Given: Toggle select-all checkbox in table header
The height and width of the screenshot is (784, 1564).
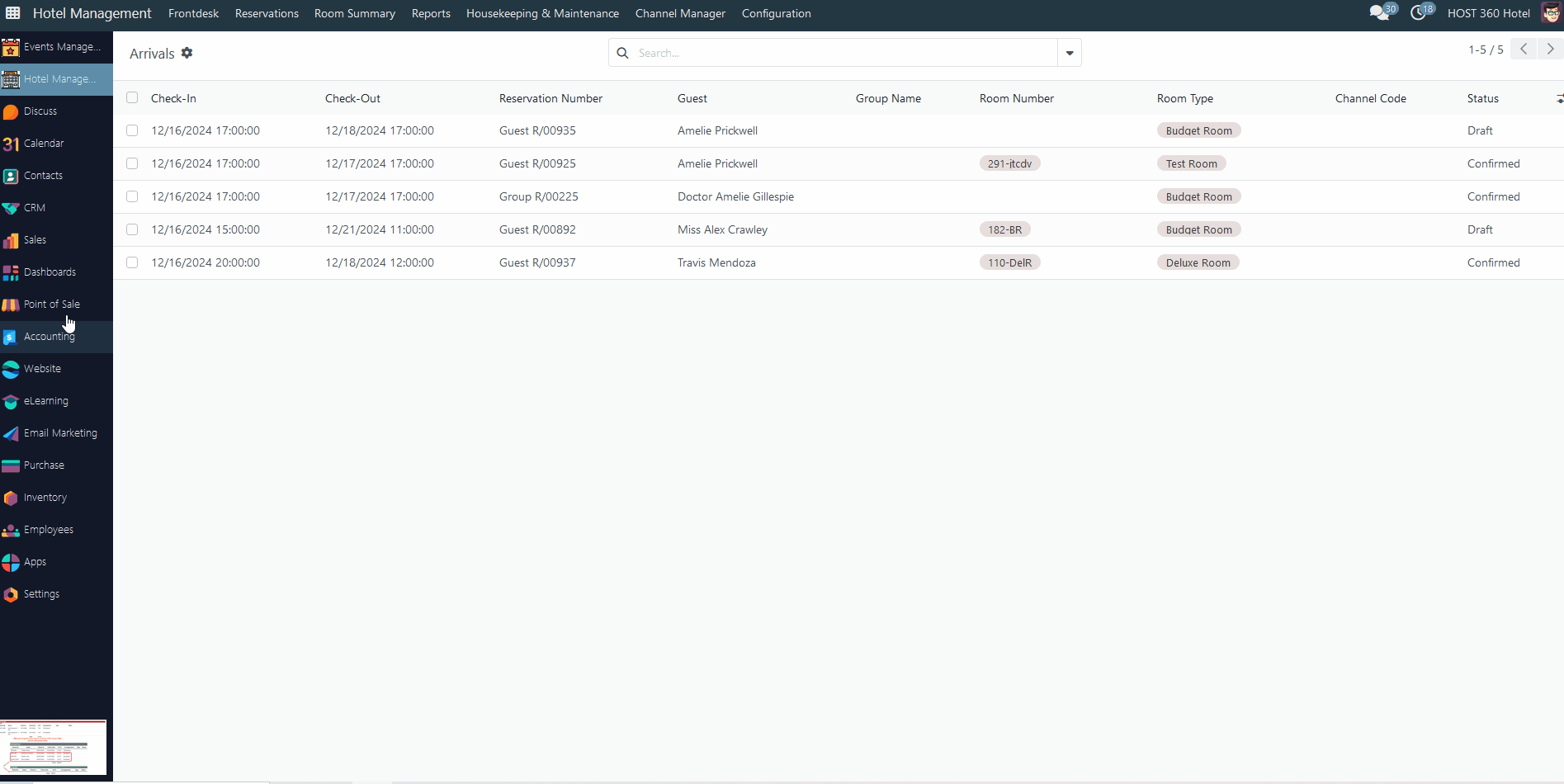Looking at the screenshot, I should tap(132, 97).
